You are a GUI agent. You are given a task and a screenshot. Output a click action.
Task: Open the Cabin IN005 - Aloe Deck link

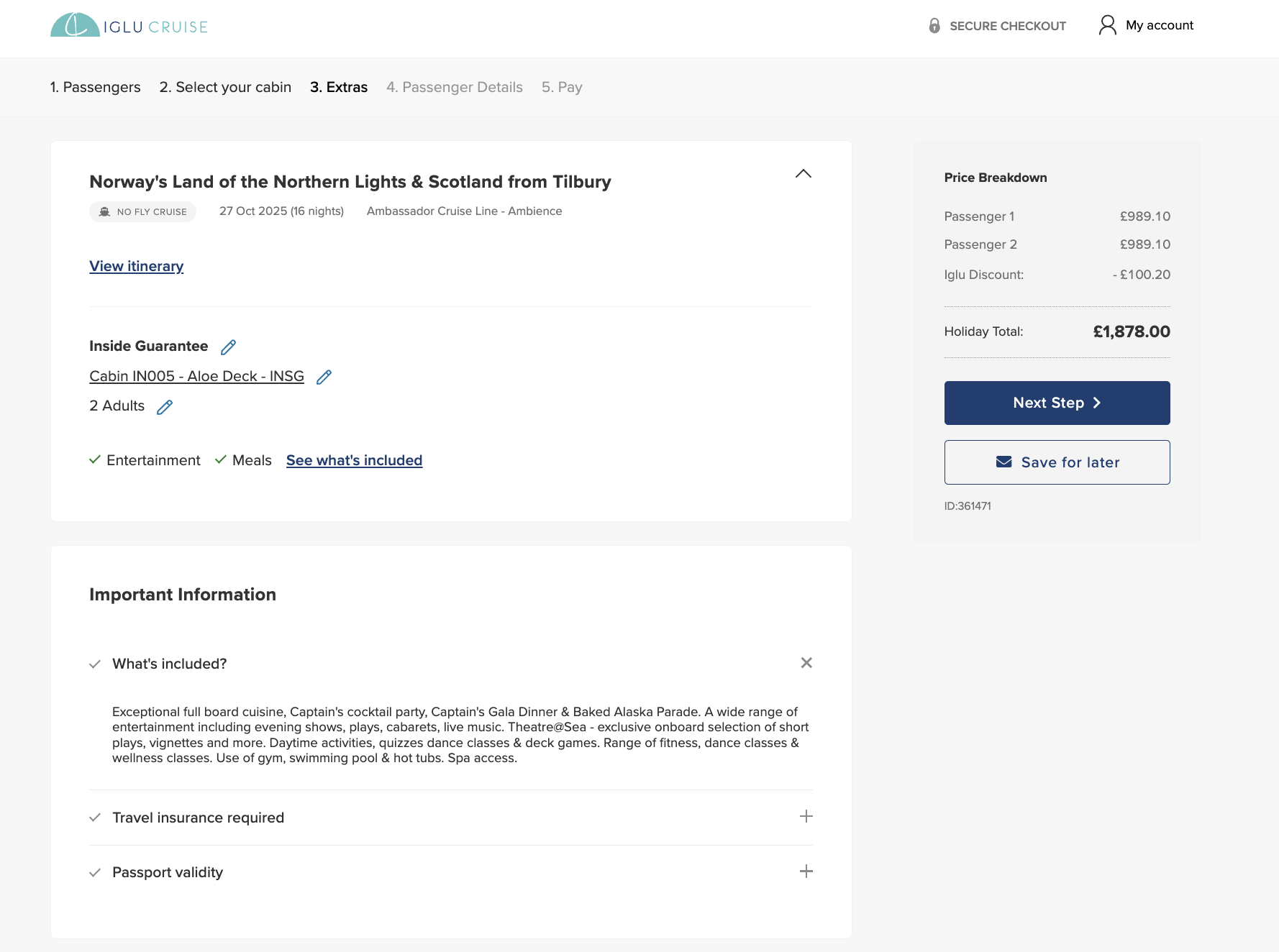196,376
